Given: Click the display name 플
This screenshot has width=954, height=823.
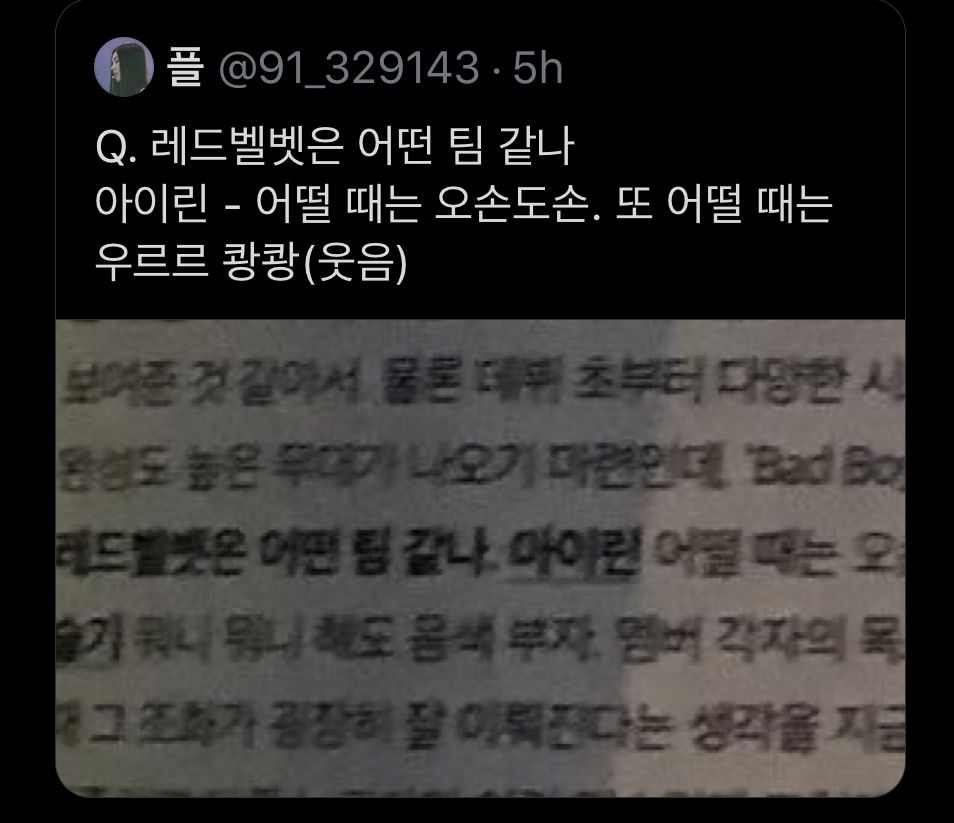Looking at the screenshot, I should (186, 67).
